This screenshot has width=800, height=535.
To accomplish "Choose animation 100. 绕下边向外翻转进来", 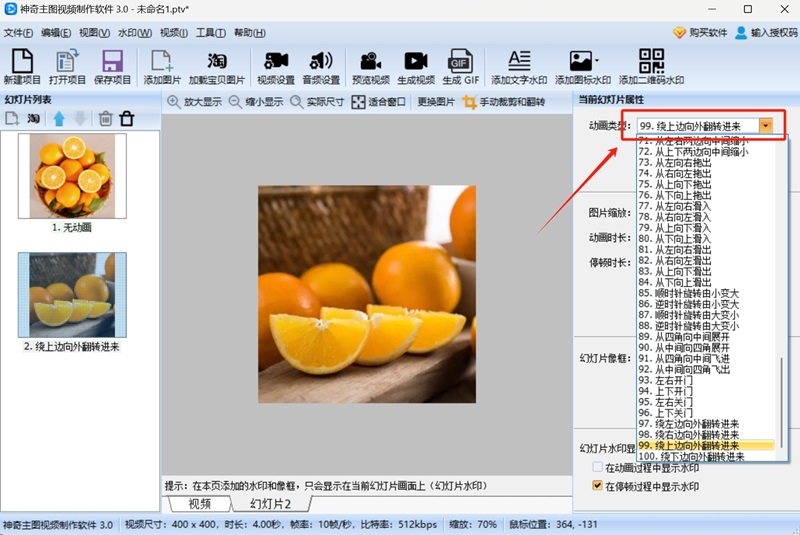I will pyautogui.click(x=691, y=456).
